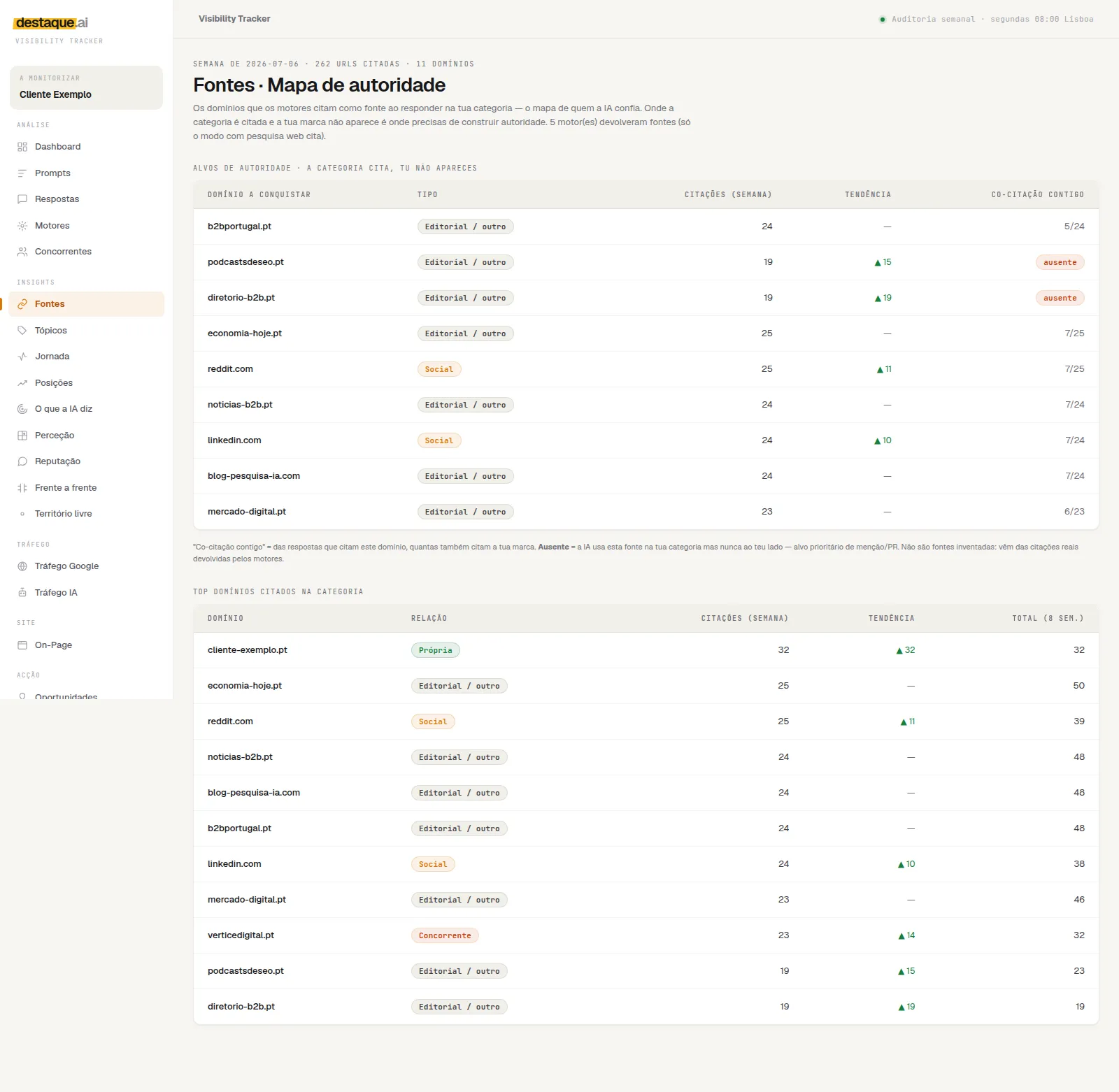The image size is (1119, 1092).
Task: Click cliente-exemplo.pt domain row
Action: pos(646,650)
